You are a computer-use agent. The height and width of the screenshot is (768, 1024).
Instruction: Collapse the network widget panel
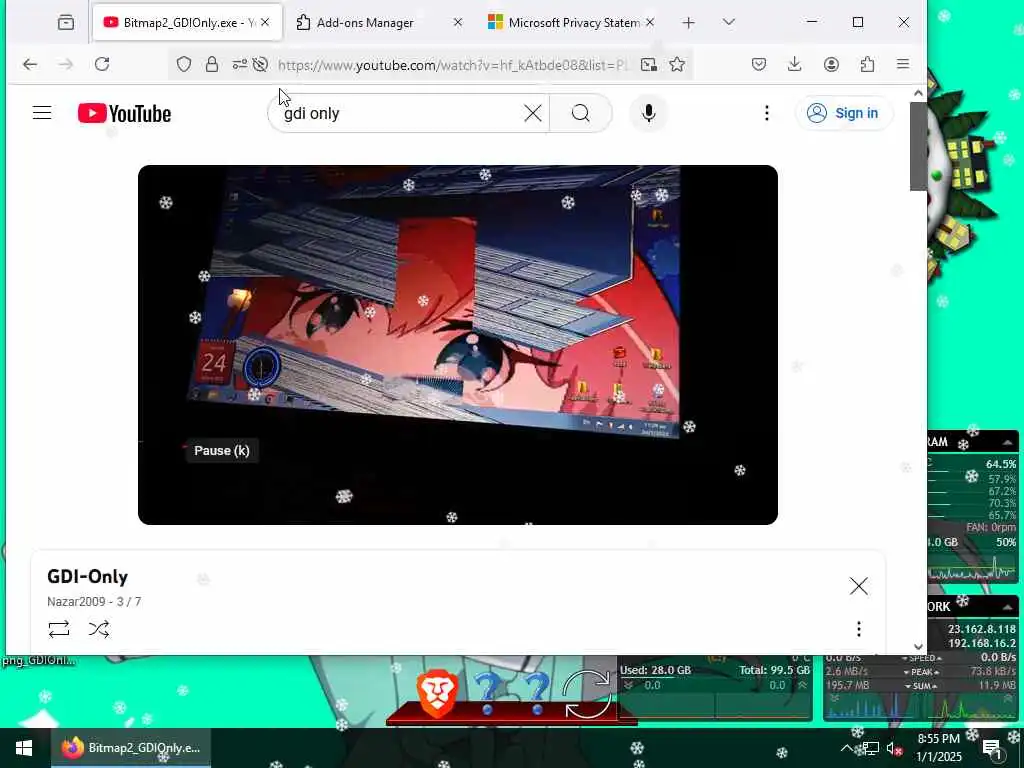1008,607
